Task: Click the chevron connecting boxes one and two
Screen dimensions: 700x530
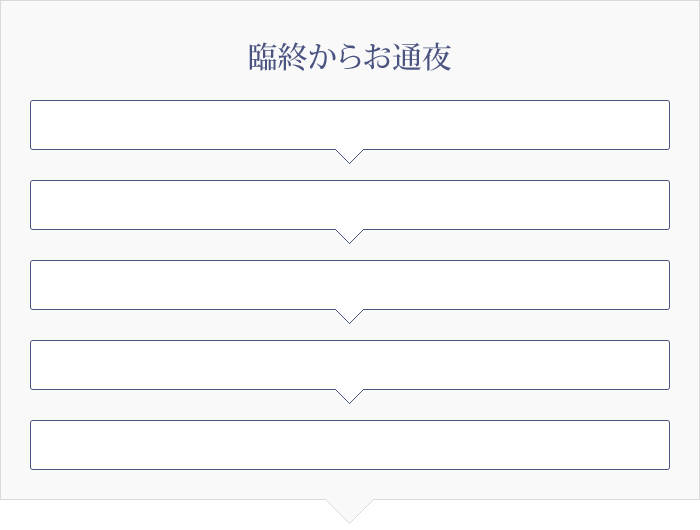Action: (x=350, y=156)
